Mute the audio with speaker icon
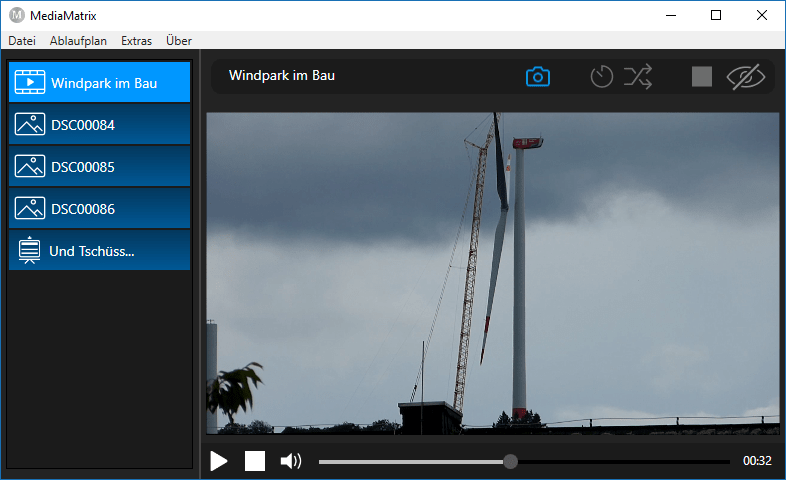This screenshot has width=786, height=480. (x=290, y=461)
